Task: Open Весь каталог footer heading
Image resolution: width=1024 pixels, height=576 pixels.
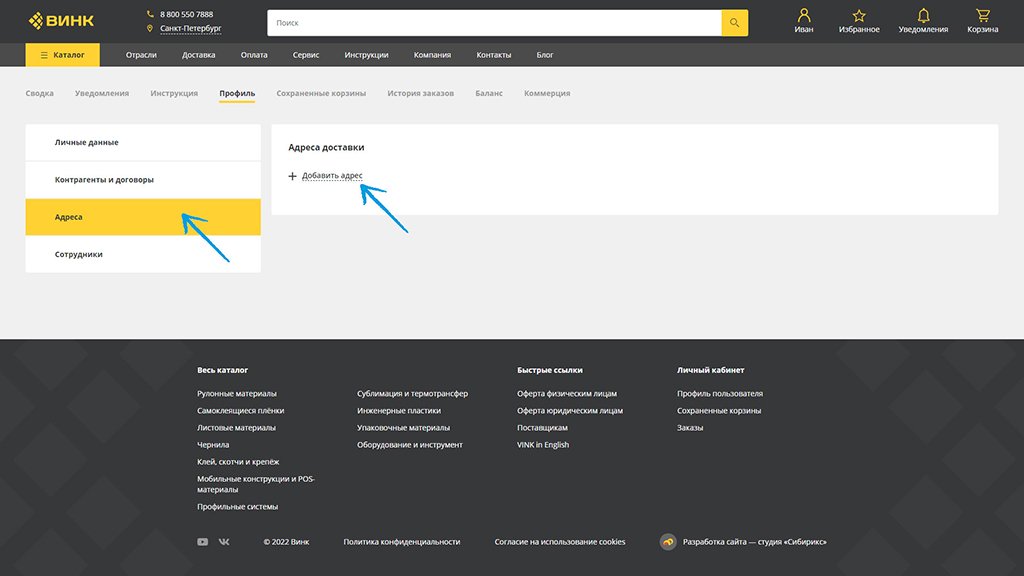Action: click(x=223, y=370)
